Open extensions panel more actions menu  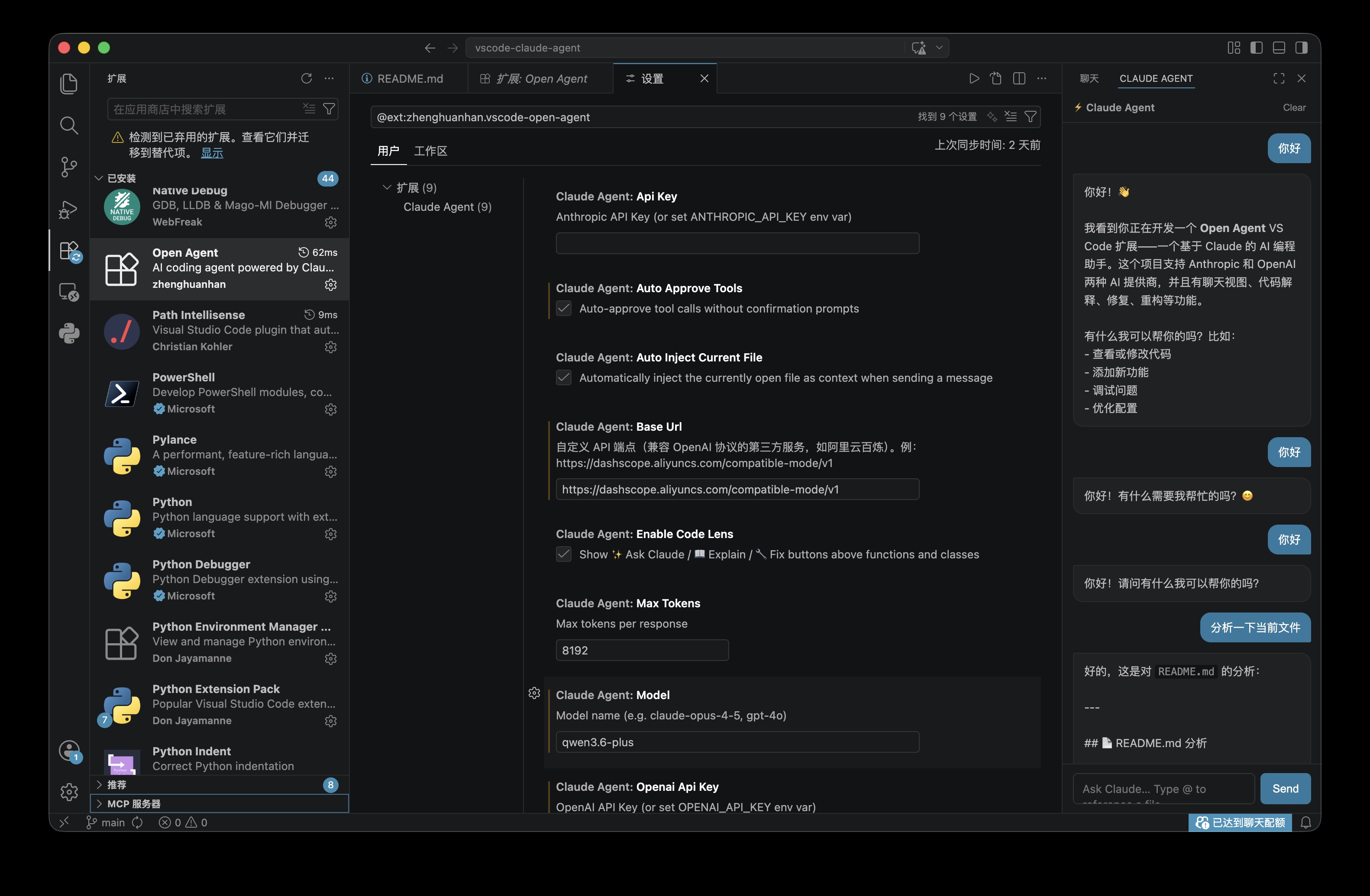coord(329,78)
